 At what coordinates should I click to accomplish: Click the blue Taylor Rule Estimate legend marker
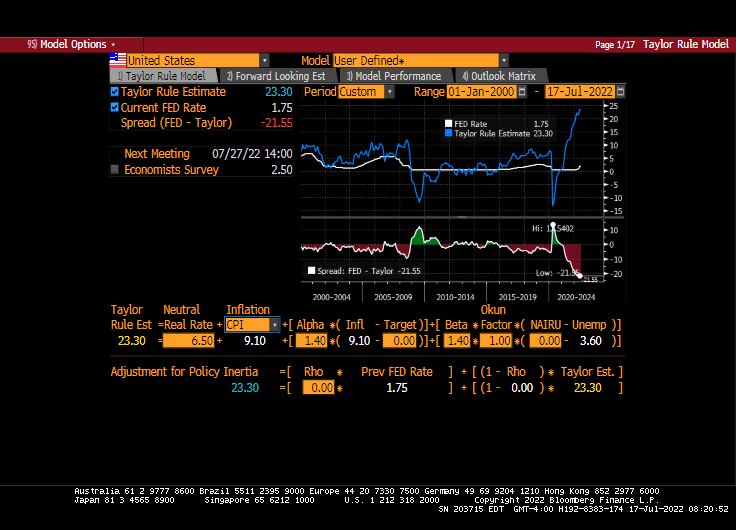tap(448, 133)
